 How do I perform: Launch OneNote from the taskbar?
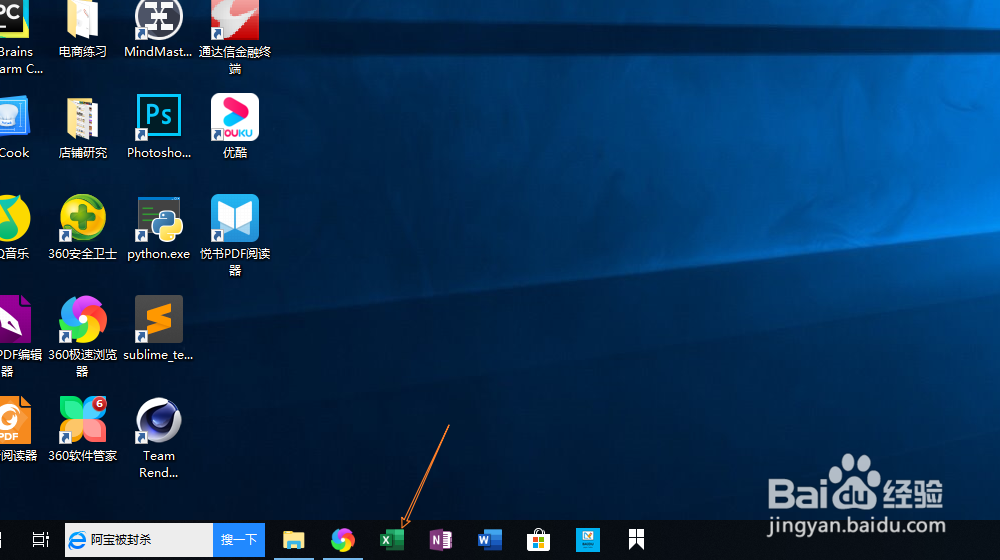tap(441, 540)
